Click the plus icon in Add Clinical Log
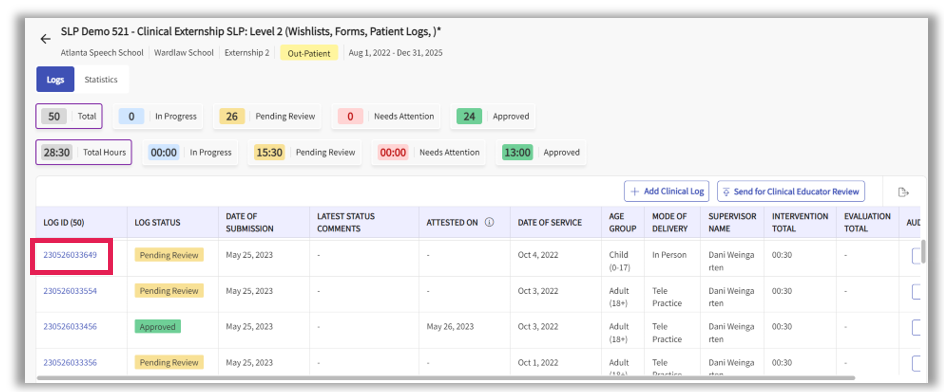This screenshot has width=944, height=392. [635, 191]
